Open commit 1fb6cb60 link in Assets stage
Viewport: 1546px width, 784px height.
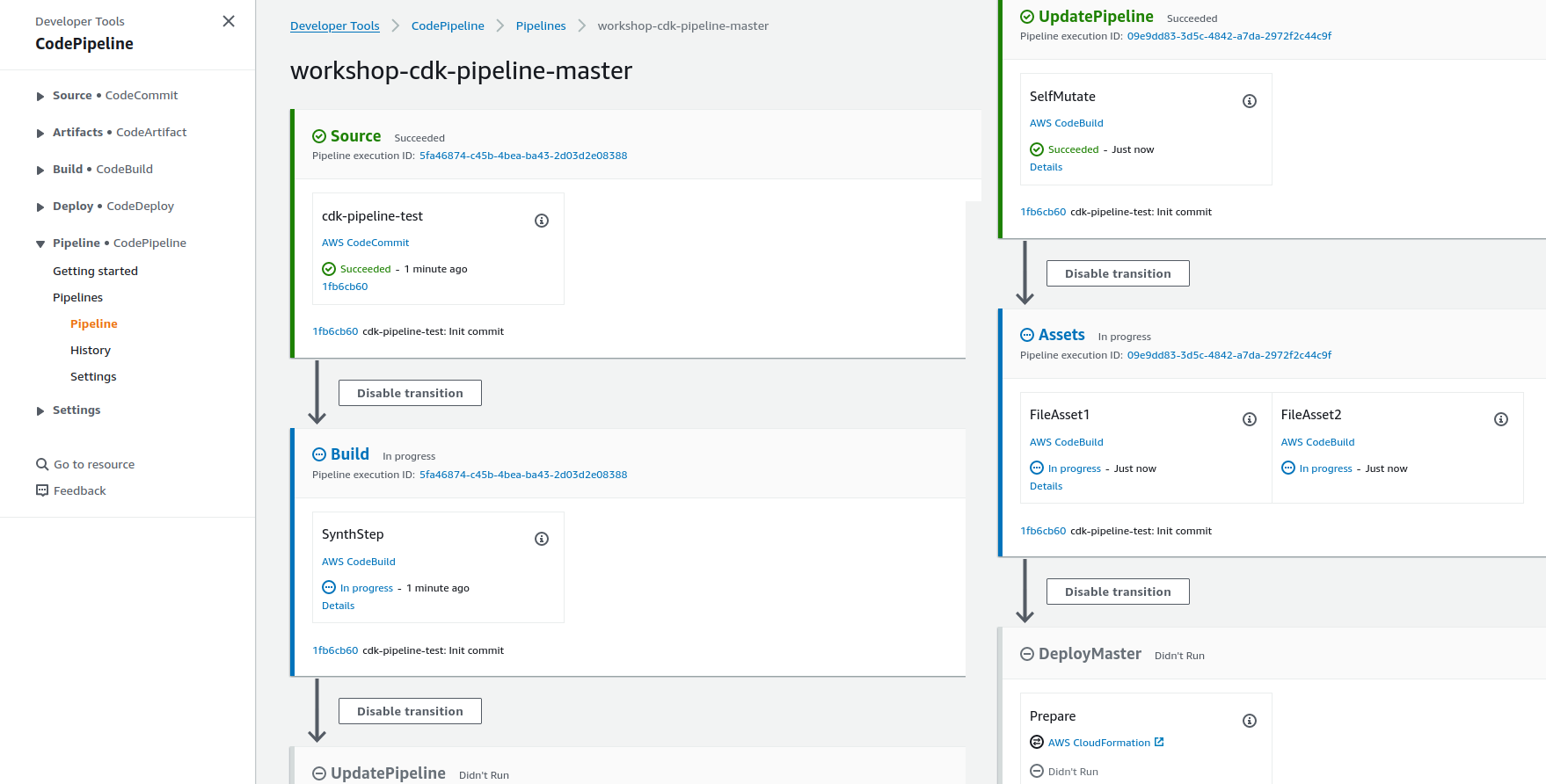[1043, 531]
